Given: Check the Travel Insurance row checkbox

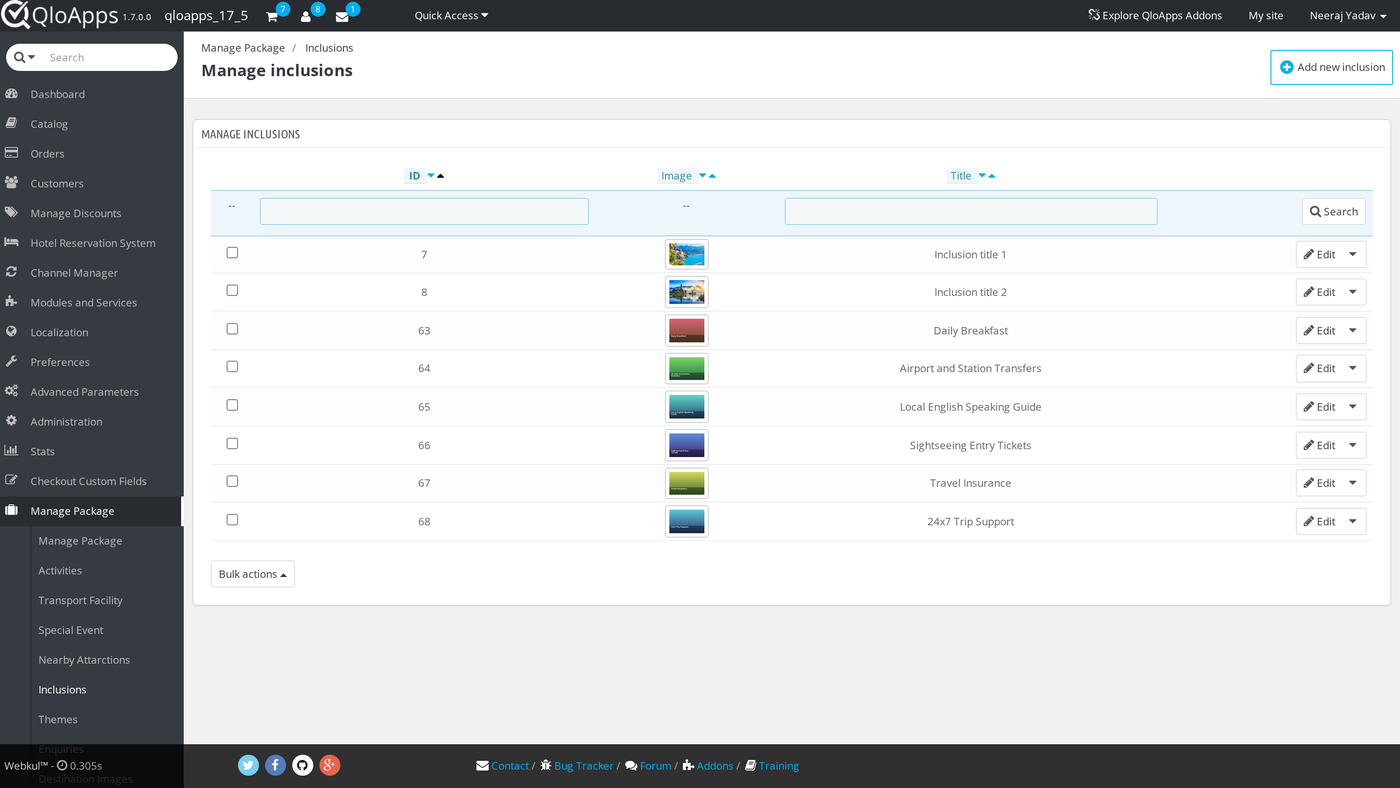Looking at the screenshot, I should pos(232,481).
